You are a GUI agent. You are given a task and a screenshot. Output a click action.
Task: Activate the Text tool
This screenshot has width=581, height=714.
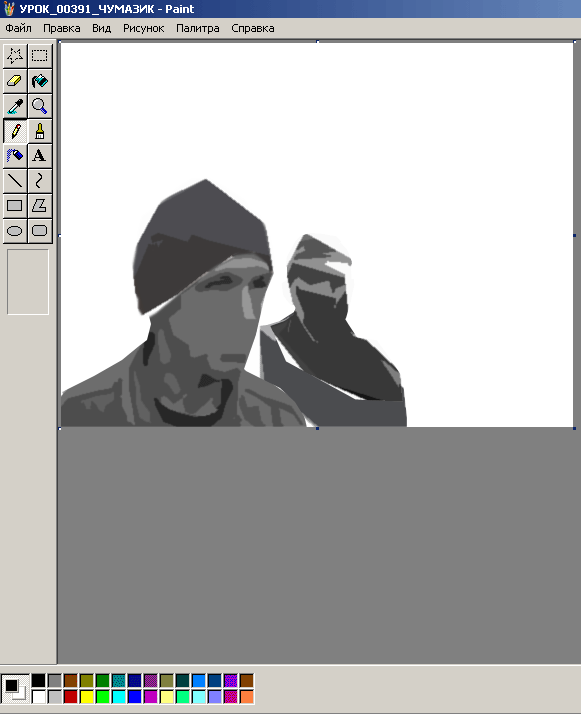click(40, 156)
